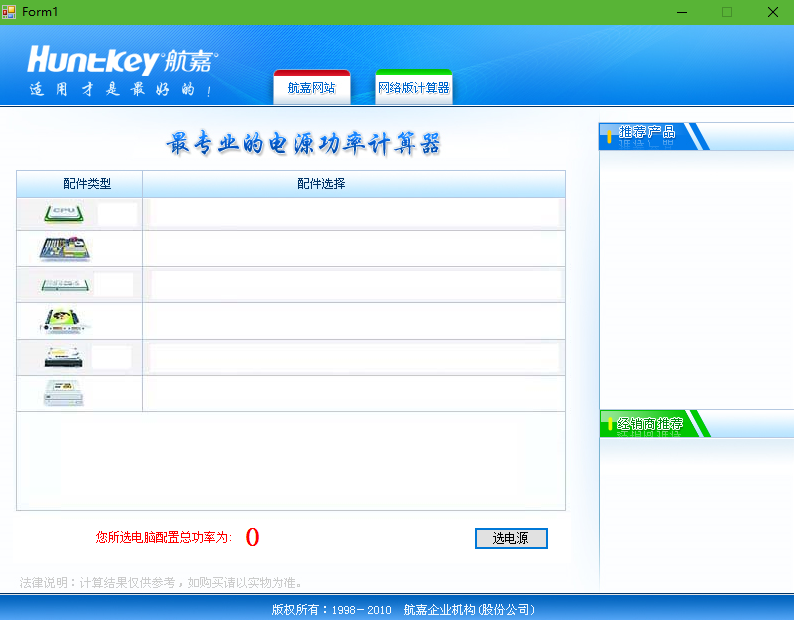Image resolution: width=794 pixels, height=620 pixels.
Task: Open the hard disk selection field
Action: pyautogui.click(x=354, y=357)
